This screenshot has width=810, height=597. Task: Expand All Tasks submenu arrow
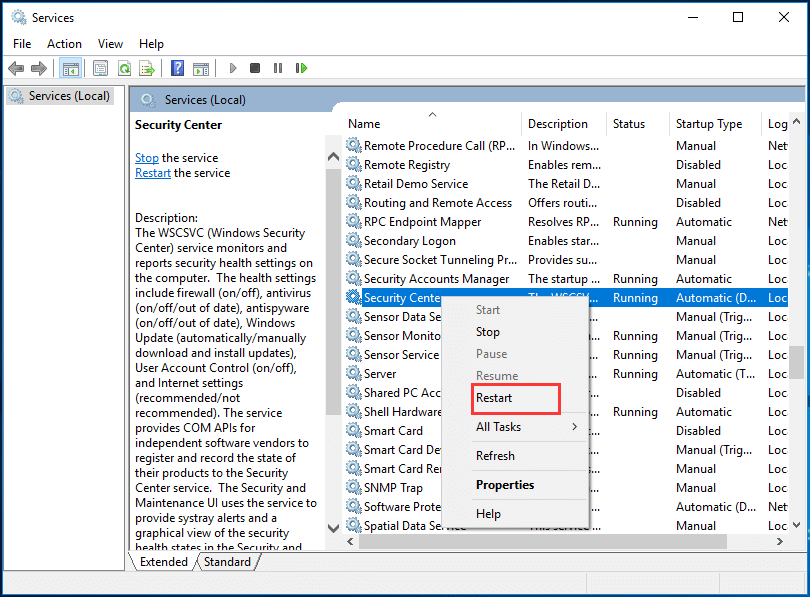pos(574,427)
